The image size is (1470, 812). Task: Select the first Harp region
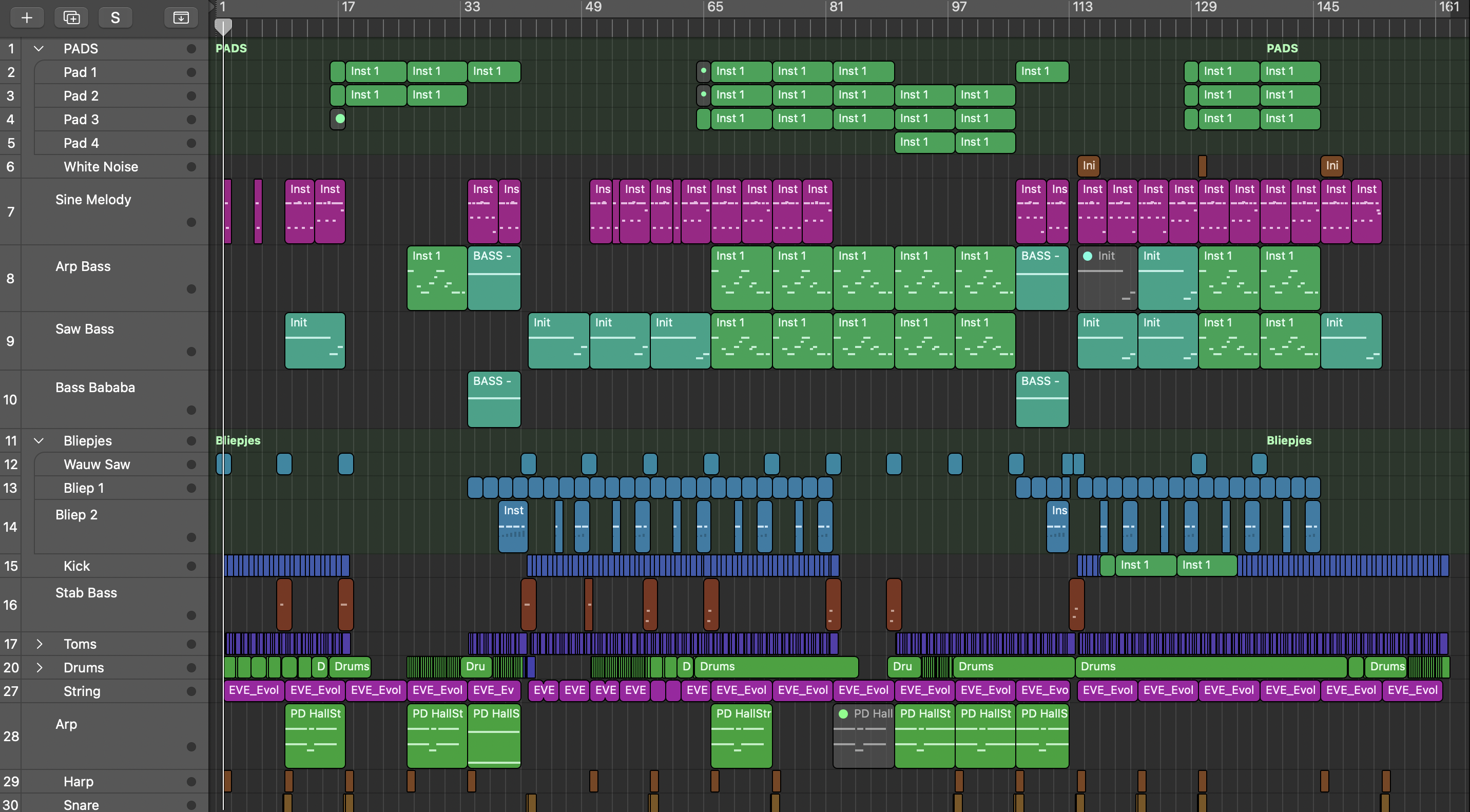pyautogui.click(x=228, y=781)
